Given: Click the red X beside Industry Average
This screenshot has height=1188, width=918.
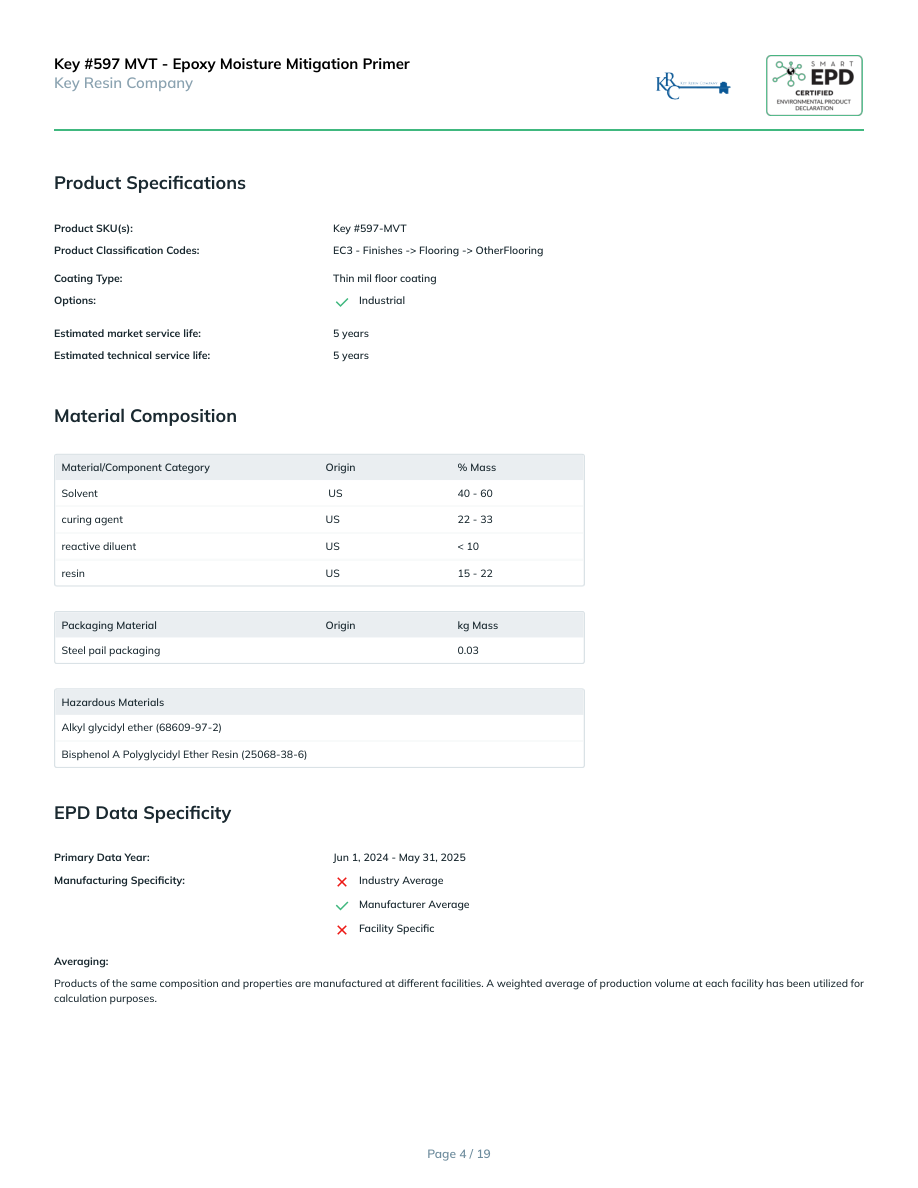Looking at the screenshot, I should click(x=342, y=882).
